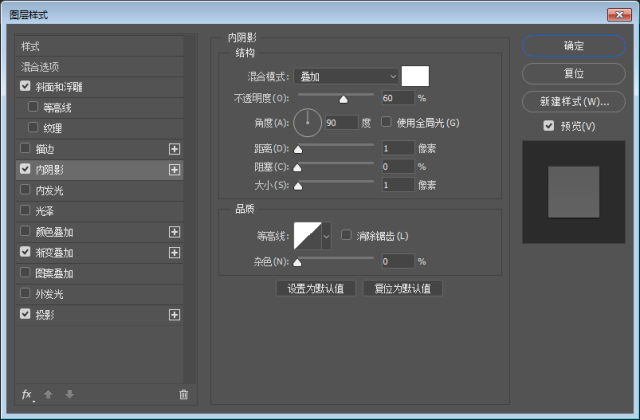The image size is (640, 420).
Task: Add another 投影 effect with plus icon
Action: pyautogui.click(x=174, y=315)
